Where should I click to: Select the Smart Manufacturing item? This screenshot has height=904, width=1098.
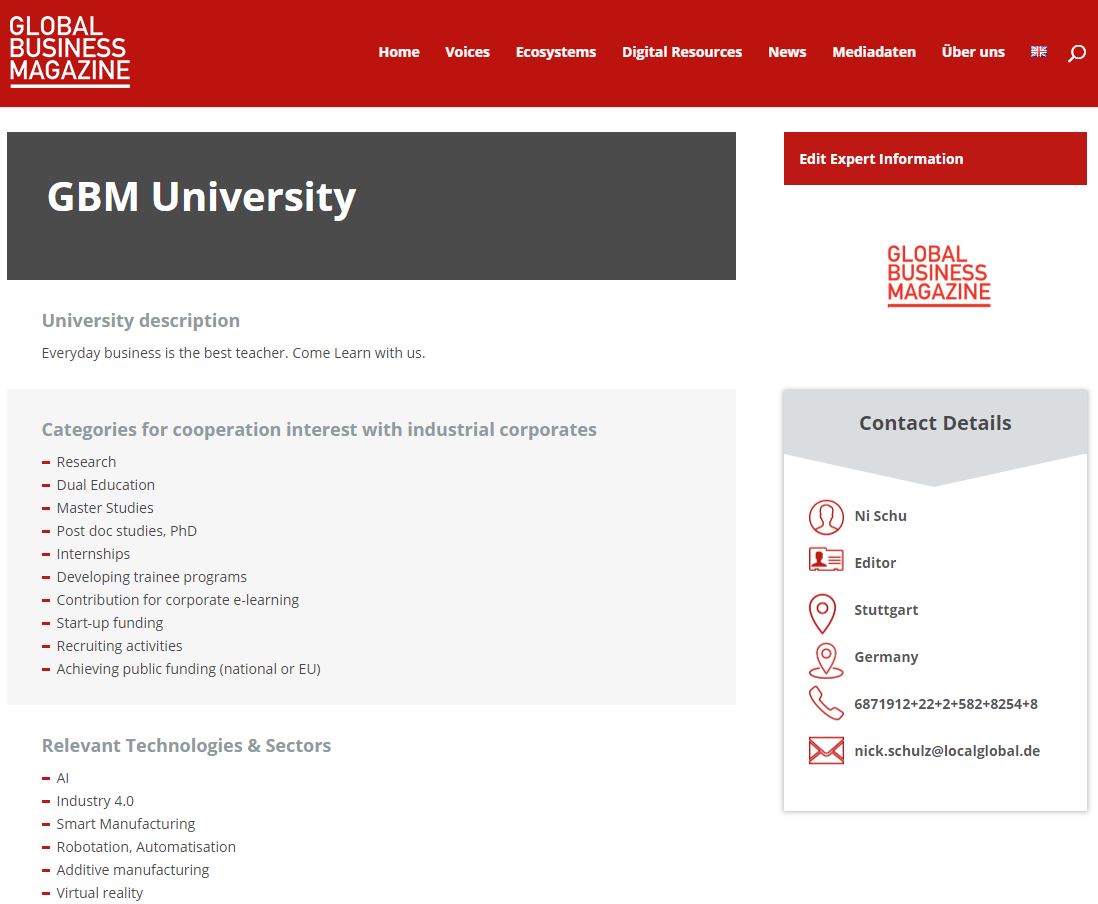pos(126,824)
